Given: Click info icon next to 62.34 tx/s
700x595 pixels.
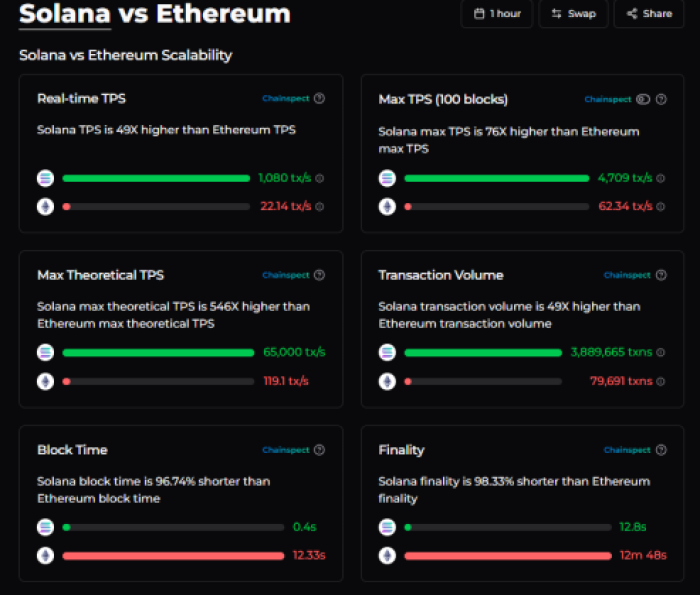Looking at the screenshot, I should coord(661,207).
